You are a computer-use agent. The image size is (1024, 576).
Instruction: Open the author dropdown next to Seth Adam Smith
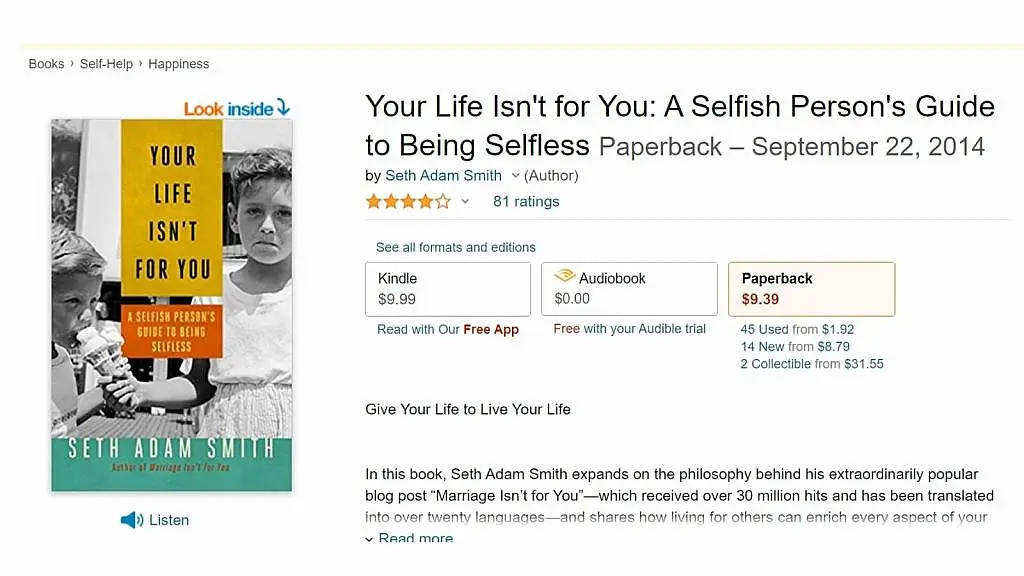[x=516, y=176]
